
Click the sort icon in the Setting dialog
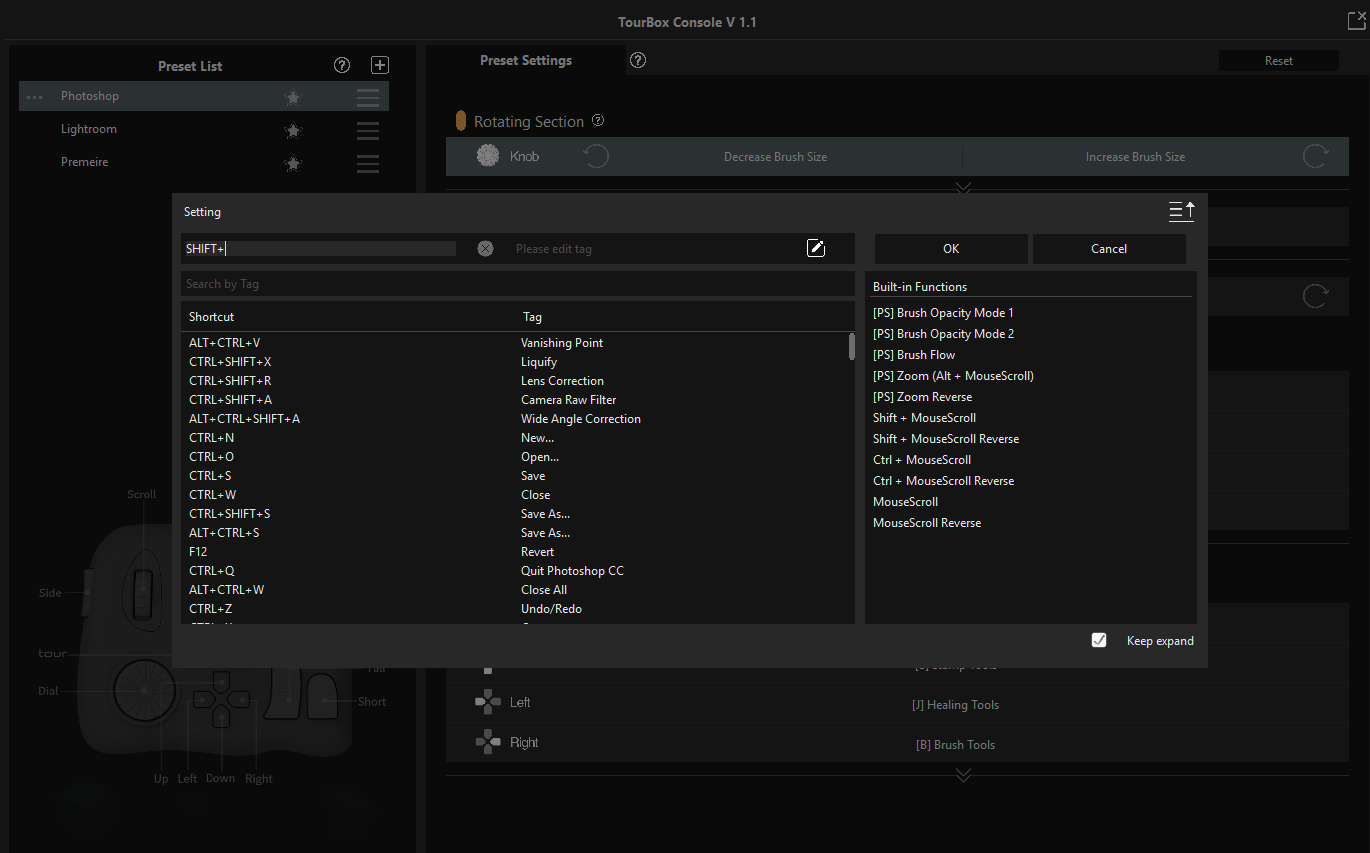click(1181, 211)
